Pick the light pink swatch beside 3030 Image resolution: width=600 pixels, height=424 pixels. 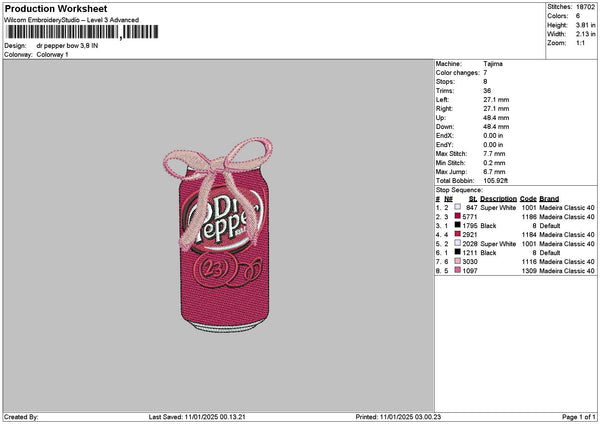(457, 261)
